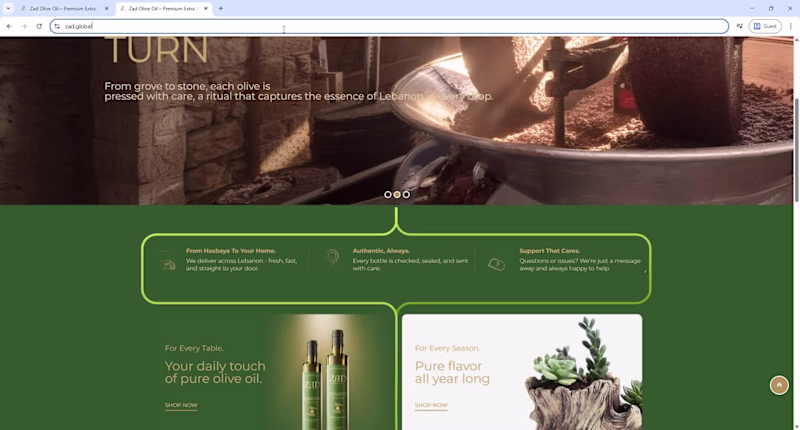Select the second Zad Olive Oil tab
Image resolution: width=800 pixels, height=430 pixels.
pos(162,9)
